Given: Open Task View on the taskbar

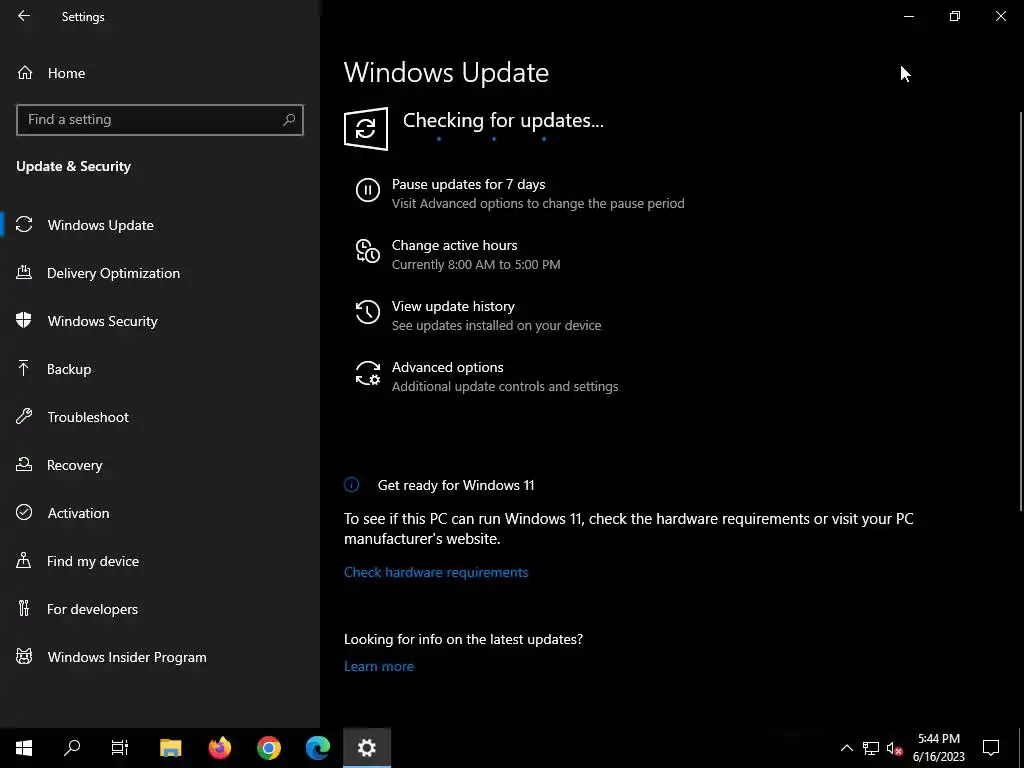Looking at the screenshot, I should [120, 748].
